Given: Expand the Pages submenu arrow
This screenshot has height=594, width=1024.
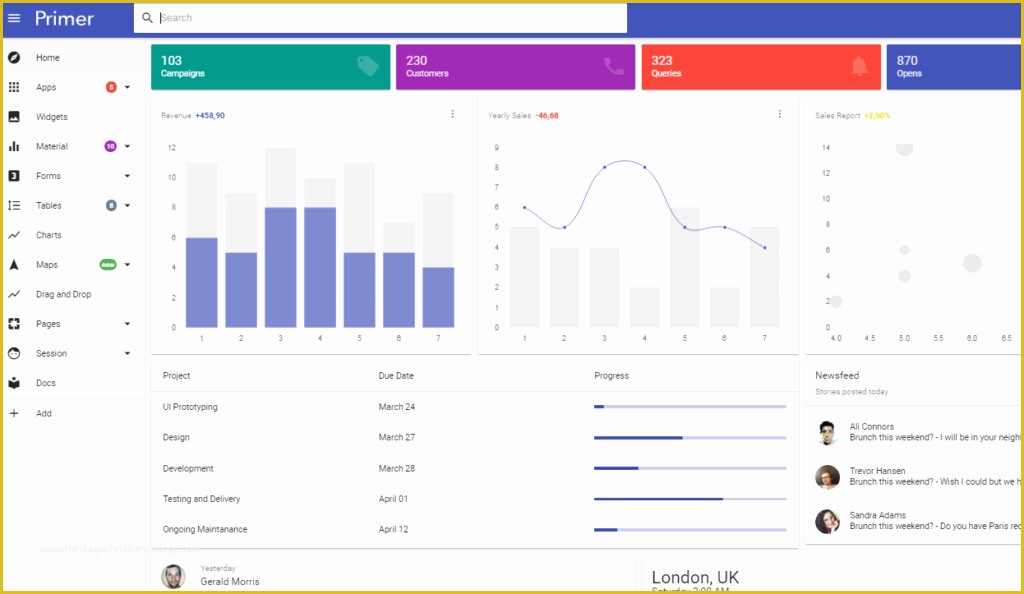Looking at the screenshot, I should pyautogui.click(x=127, y=324).
